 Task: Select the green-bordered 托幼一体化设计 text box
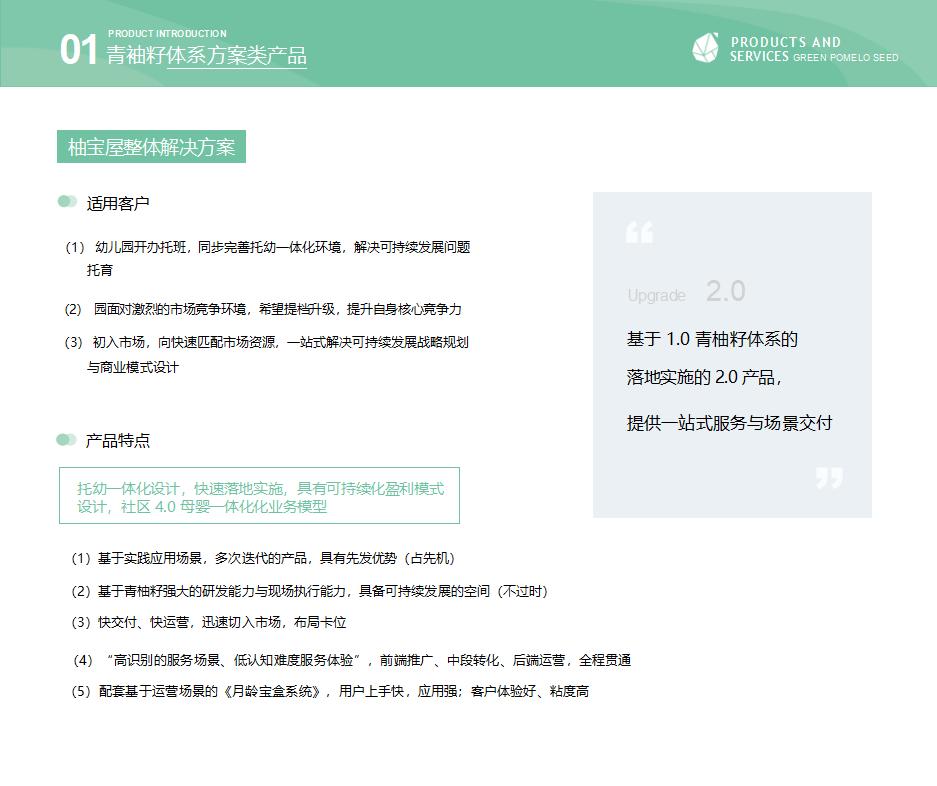(259, 496)
